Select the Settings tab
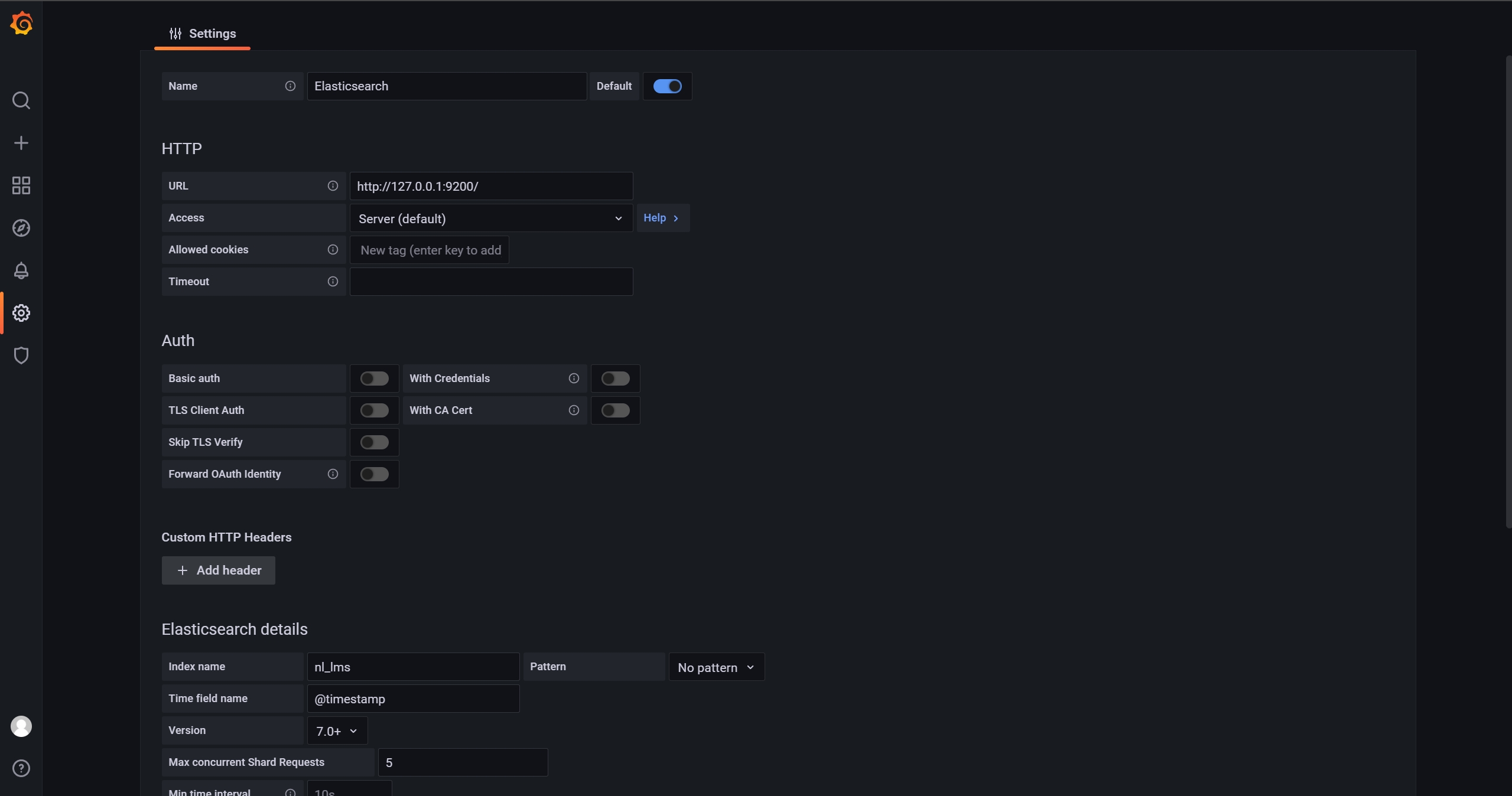The image size is (1512, 796). 202,34
